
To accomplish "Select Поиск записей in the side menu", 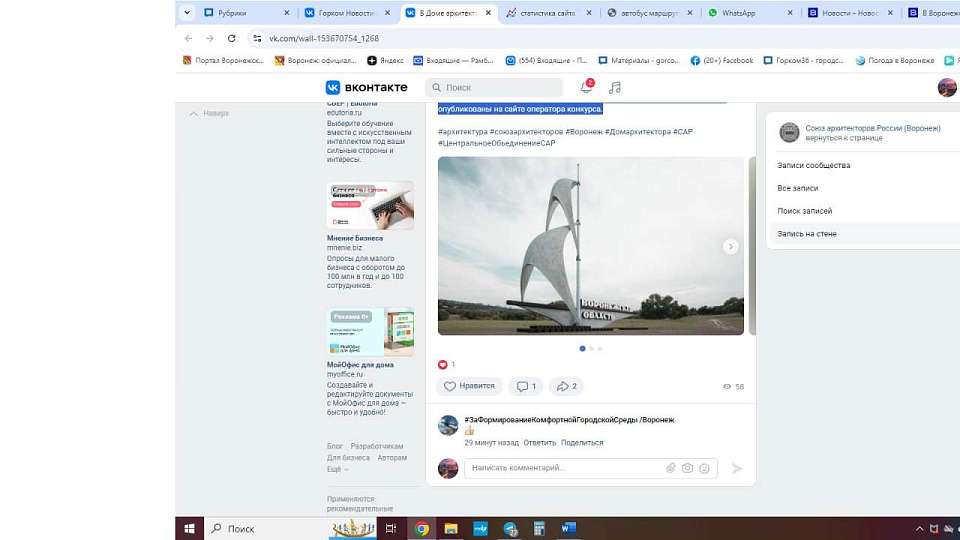I will [x=805, y=211].
